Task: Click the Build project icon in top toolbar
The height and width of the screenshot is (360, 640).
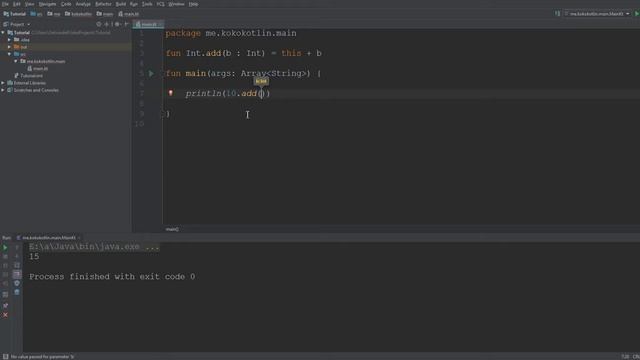Action: (557, 14)
